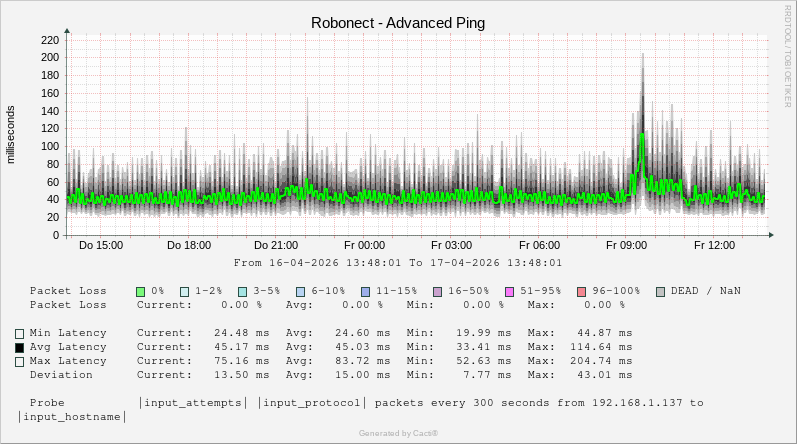
Task: Click the Fr 03:00 time axis label
Action: coord(452,245)
